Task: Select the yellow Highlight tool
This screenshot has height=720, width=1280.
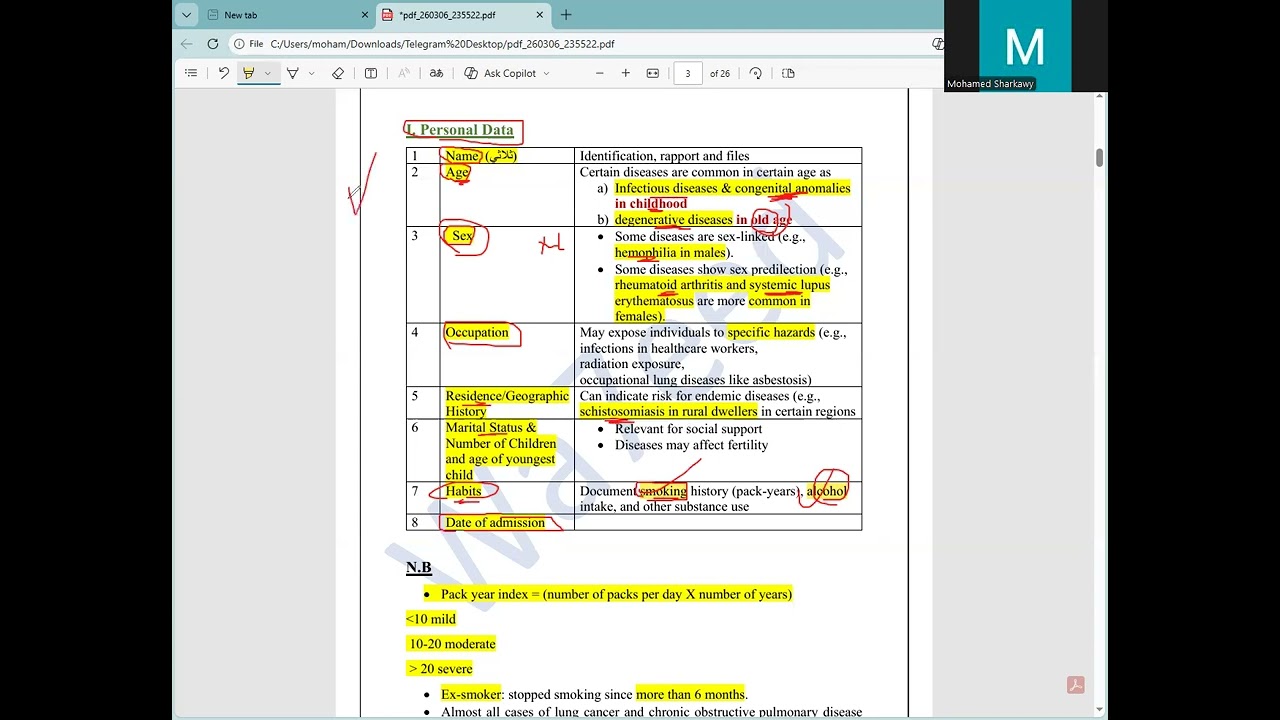Action: pyautogui.click(x=249, y=73)
